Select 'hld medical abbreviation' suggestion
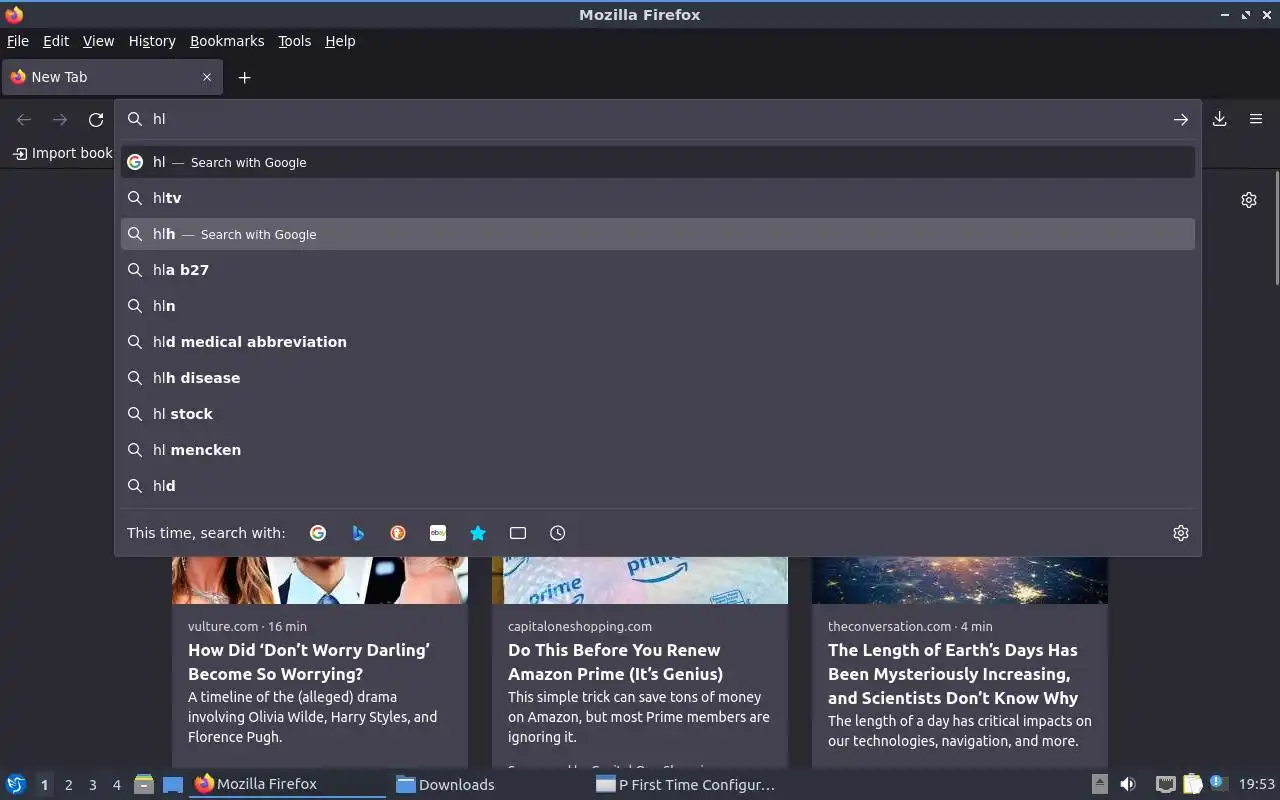The image size is (1280, 800). (658, 342)
